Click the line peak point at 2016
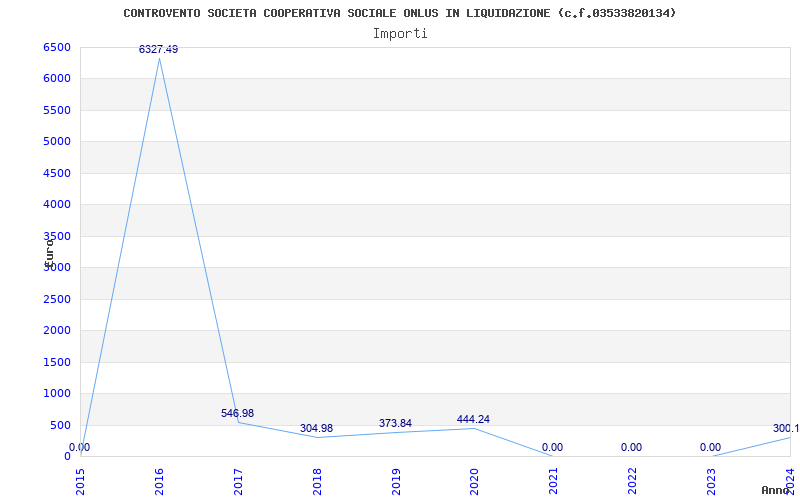This screenshot has width=800, height=500. 159,58
